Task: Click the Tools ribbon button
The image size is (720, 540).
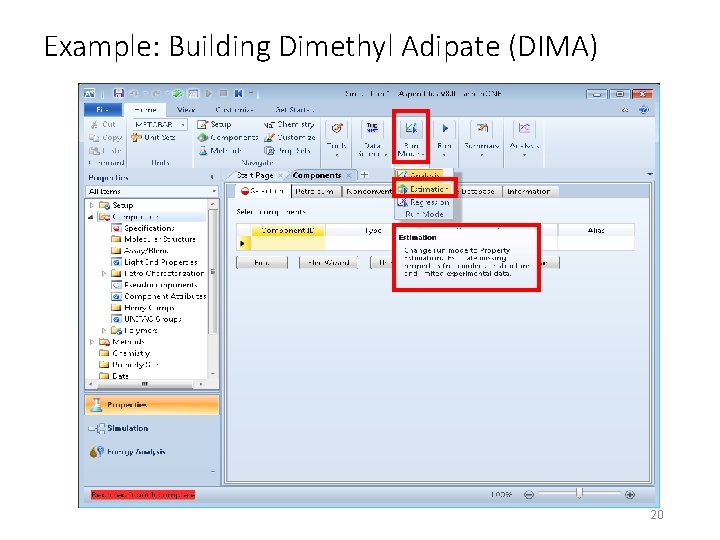Action: coord(337,138)
